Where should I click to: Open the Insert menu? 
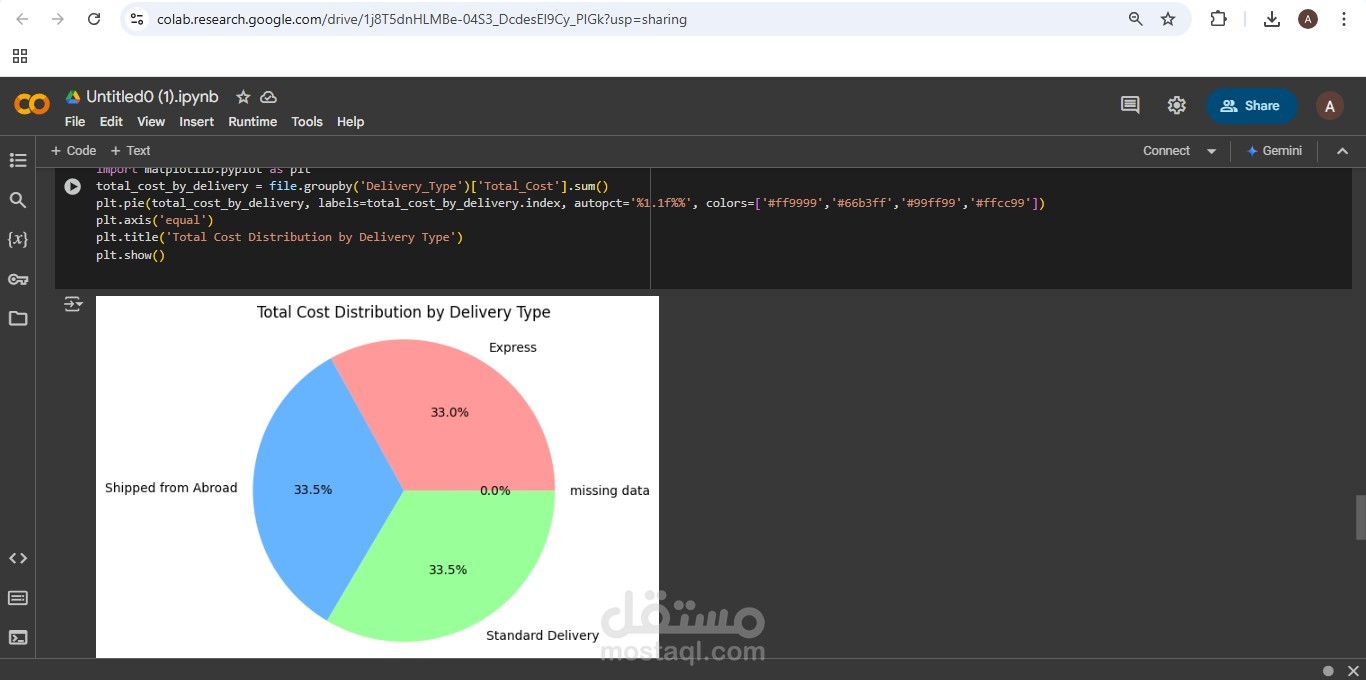pos(197,121)
